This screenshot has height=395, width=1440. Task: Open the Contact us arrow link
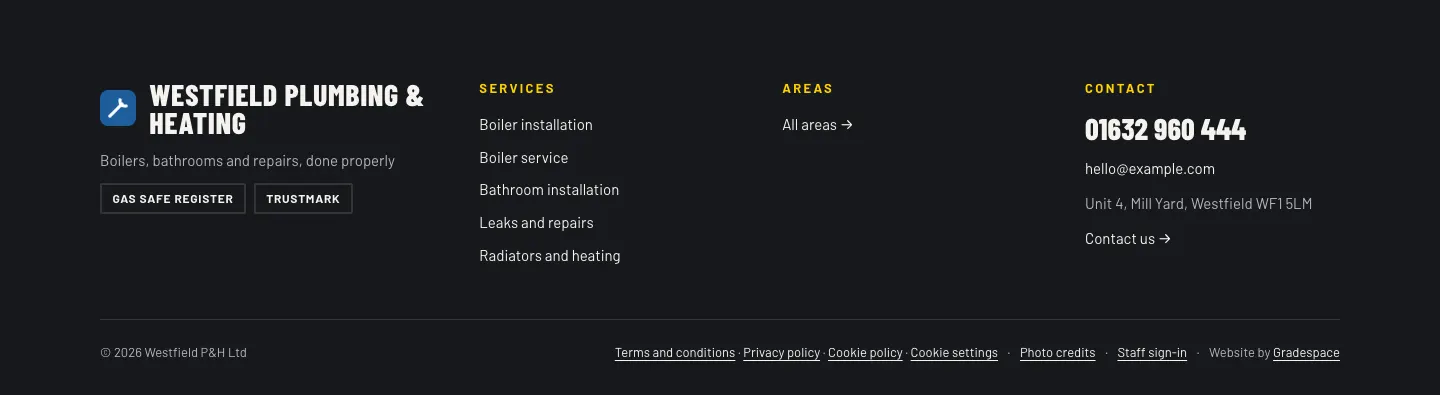[x=1128, y=239]
